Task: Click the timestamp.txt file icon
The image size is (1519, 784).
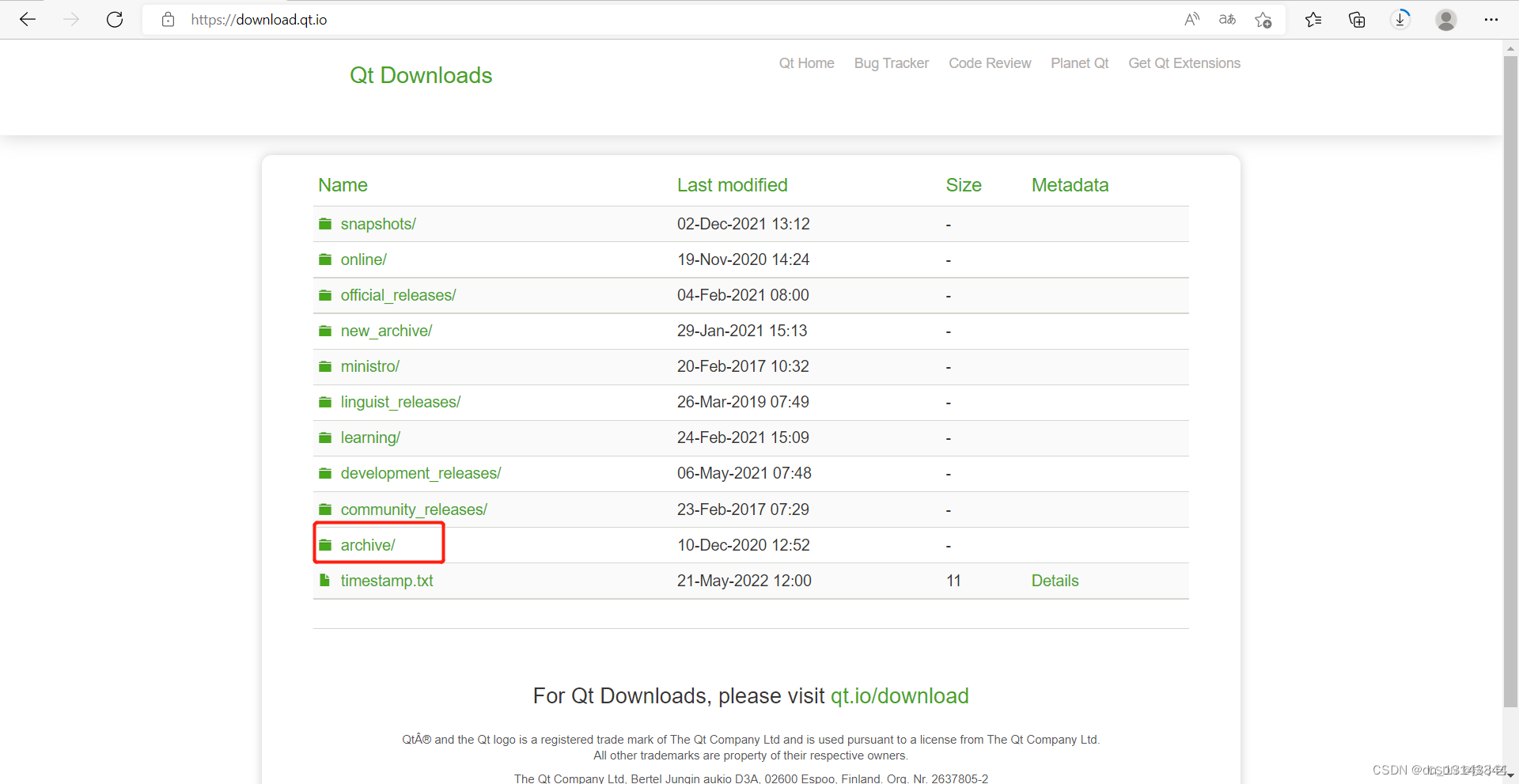Action: click(x=324, y=581)
